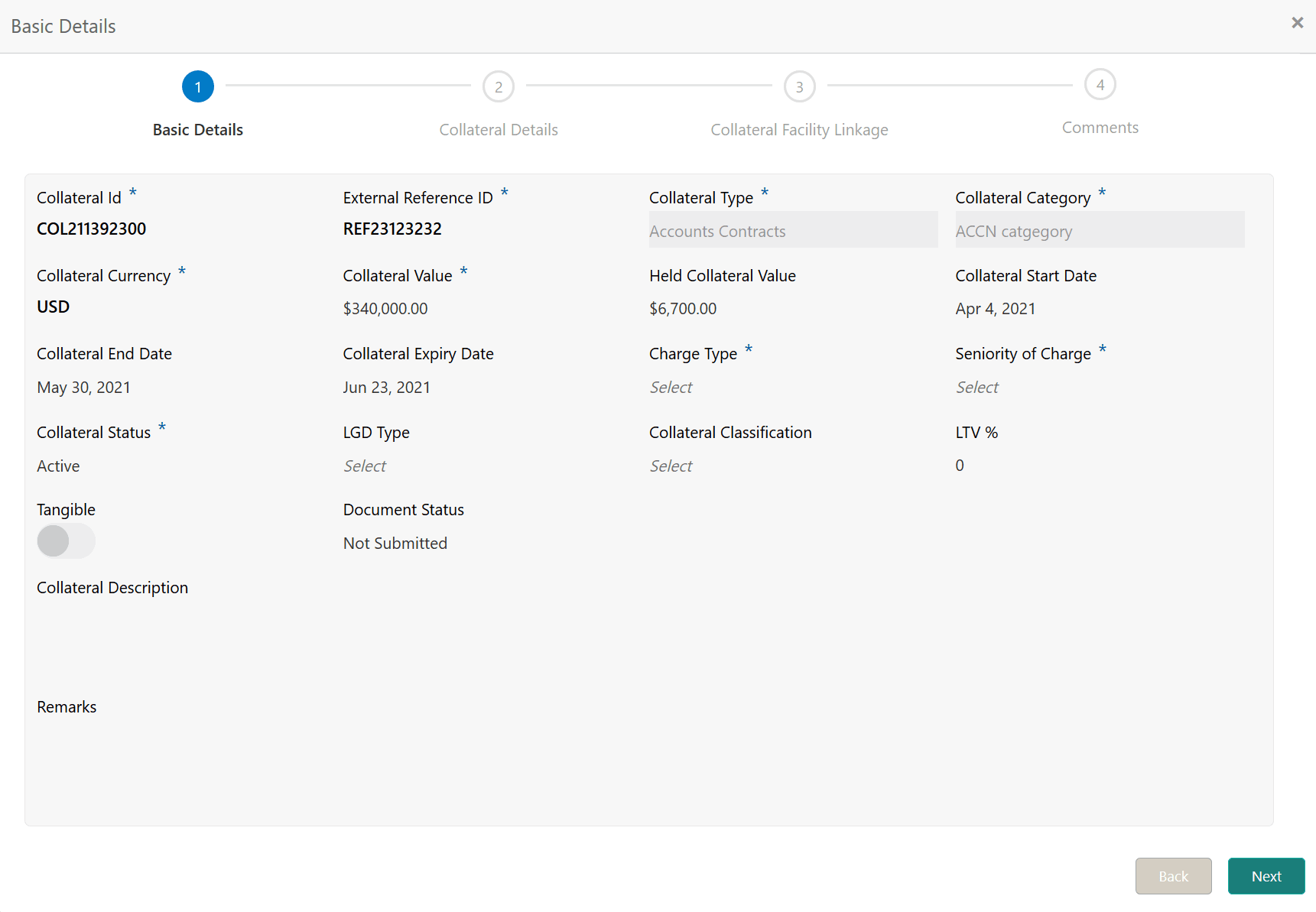Select the Collateral End Date May 30, 2021
Image resolution: width=1316 pixels, height=912 pixels.
84,388
